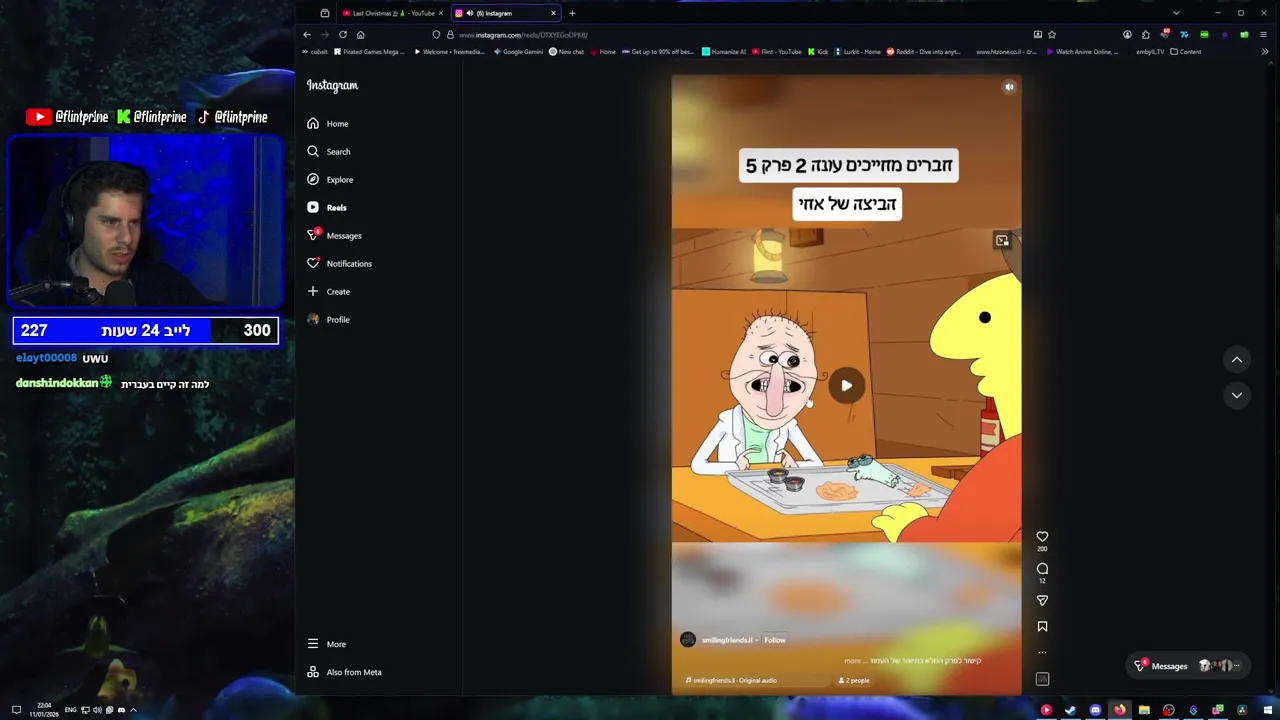Open a new browser tab
This screenshot has height=720, width=1280.
(572, 13)
